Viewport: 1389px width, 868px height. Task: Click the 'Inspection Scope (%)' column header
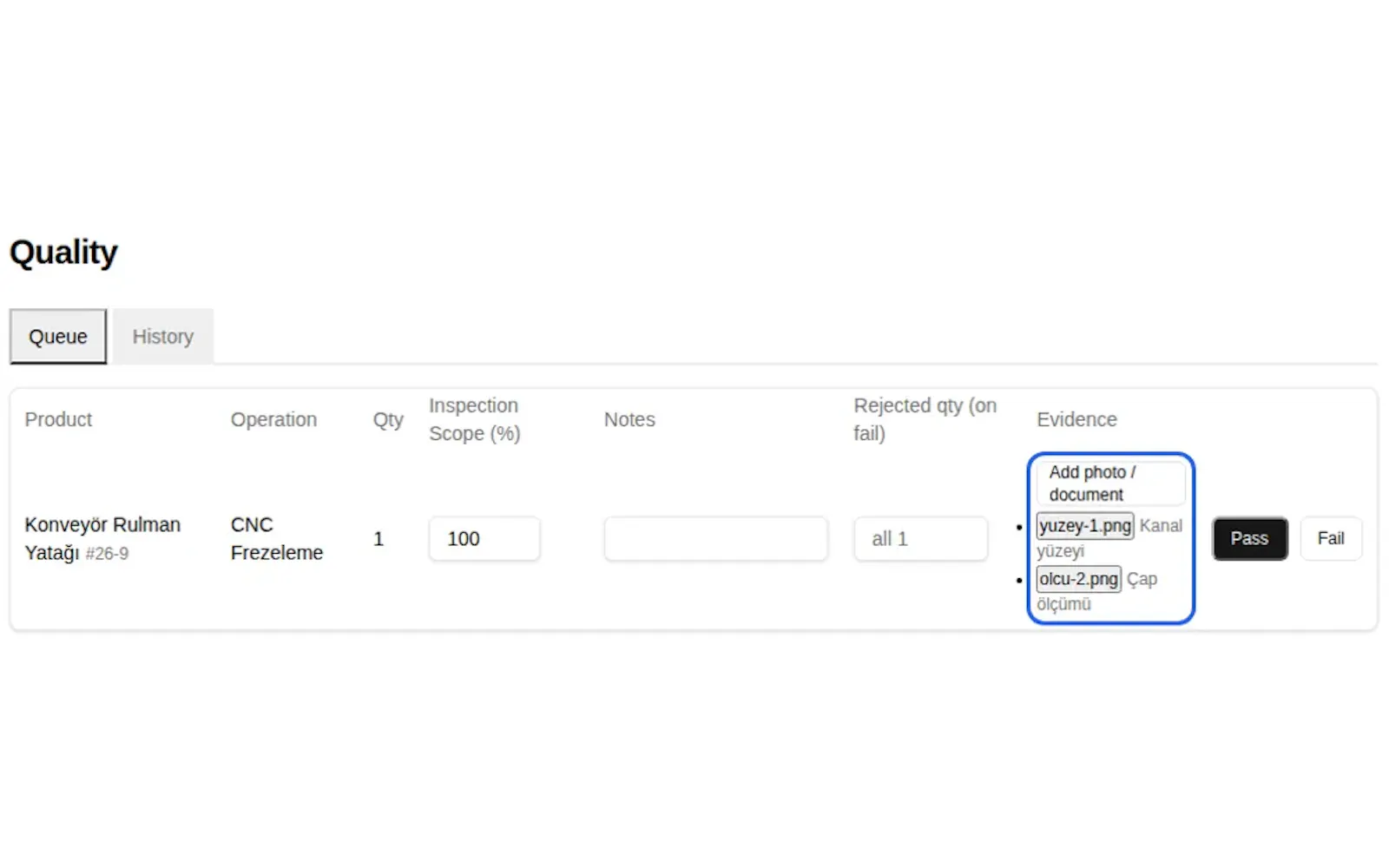[474, 420]
